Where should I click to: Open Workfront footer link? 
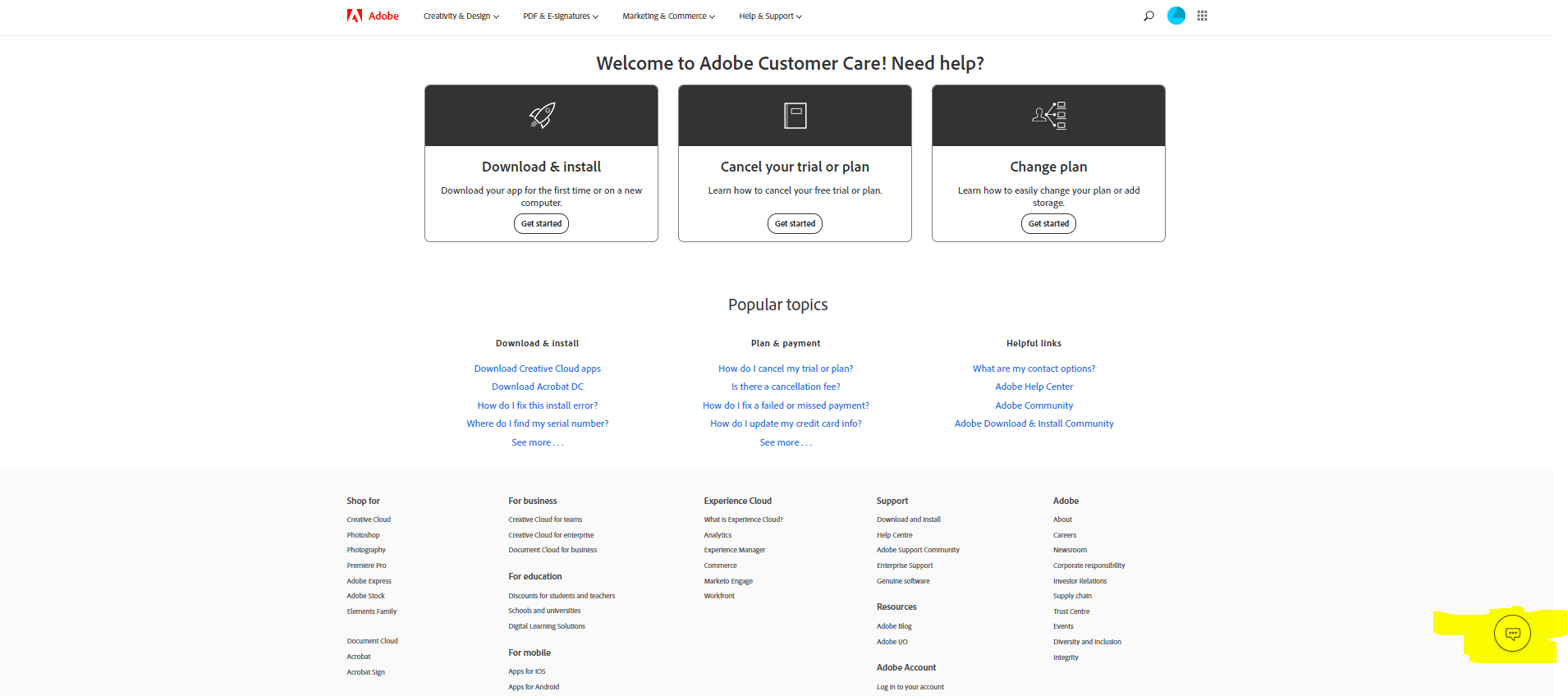pos(719,596)
